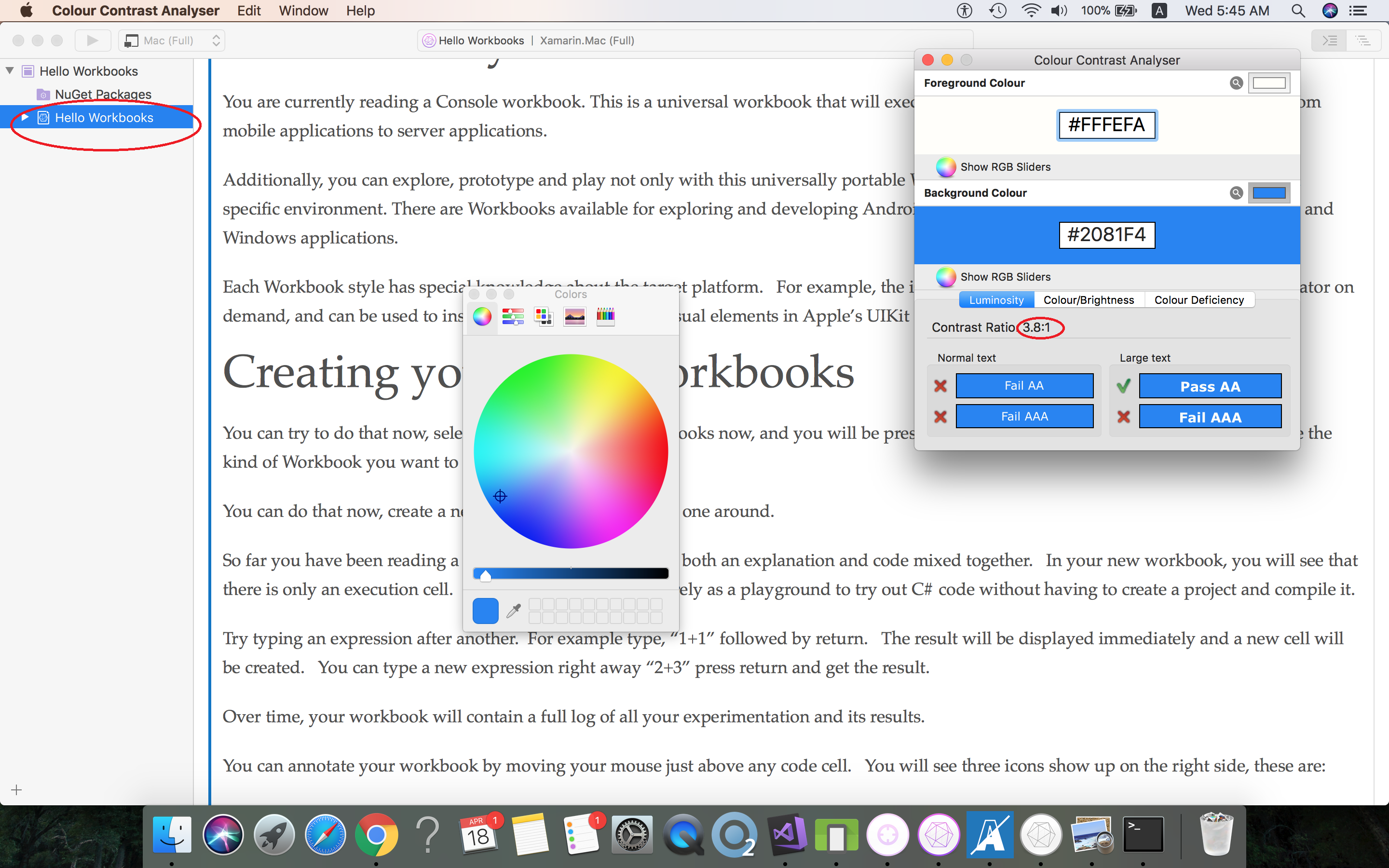The height and width of the screenshot is (868, 1389).
Task: Add a new item using the plus button
Action: 17,789
